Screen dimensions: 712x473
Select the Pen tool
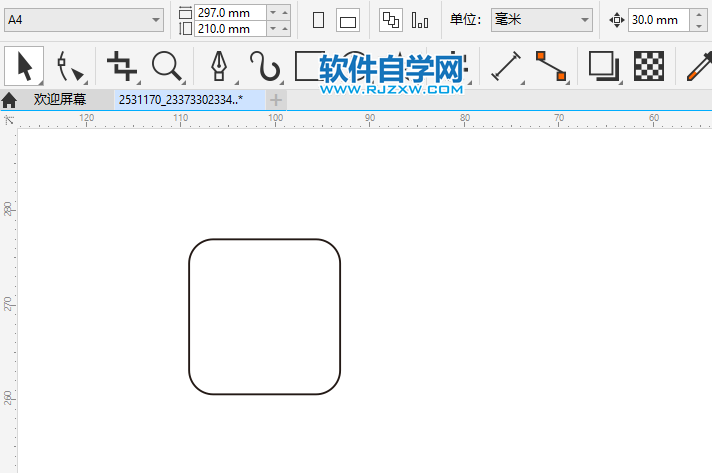[x=219, y=66]
